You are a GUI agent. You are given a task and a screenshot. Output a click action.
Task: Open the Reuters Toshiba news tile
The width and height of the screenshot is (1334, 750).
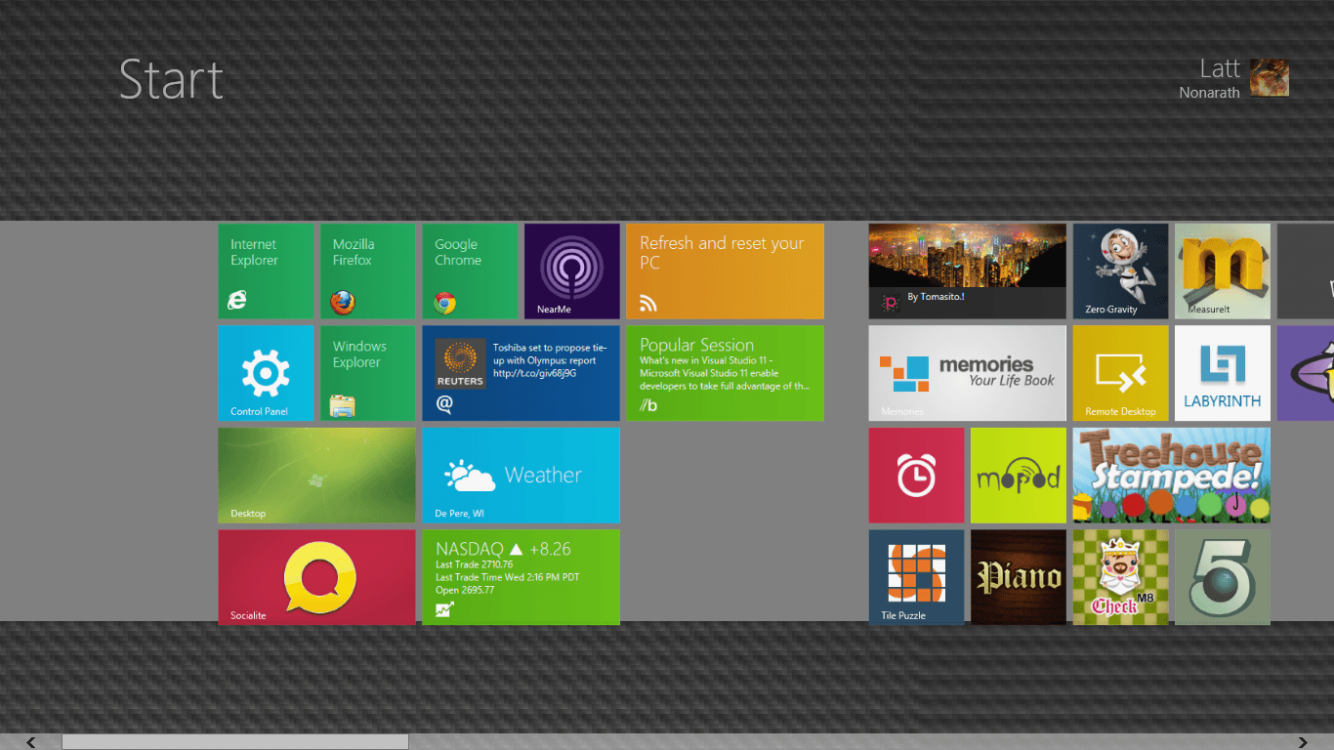tap(520, 373)
